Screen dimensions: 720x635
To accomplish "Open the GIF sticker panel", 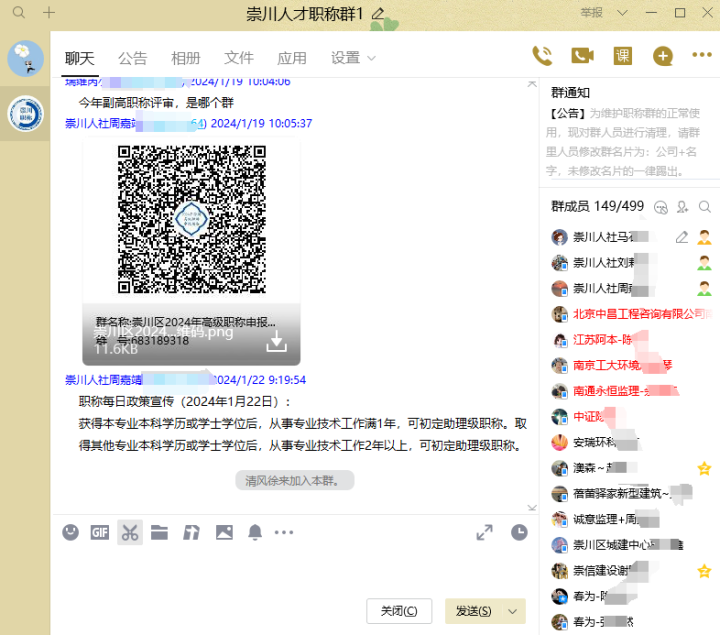I will tap(99, 532).
